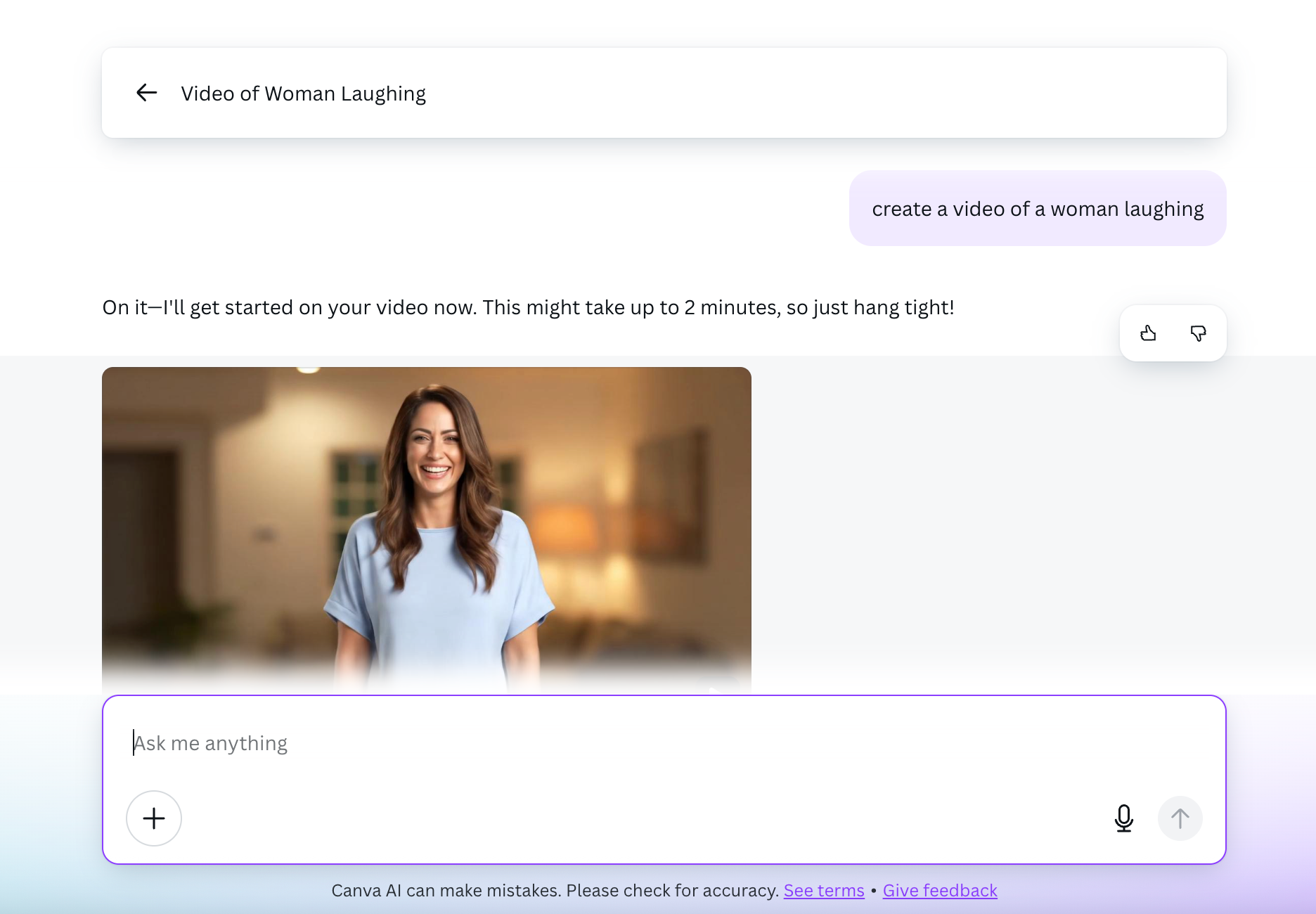1316x914 pixels.
Task: Give the response a thumbs down
Action: 1199,333
